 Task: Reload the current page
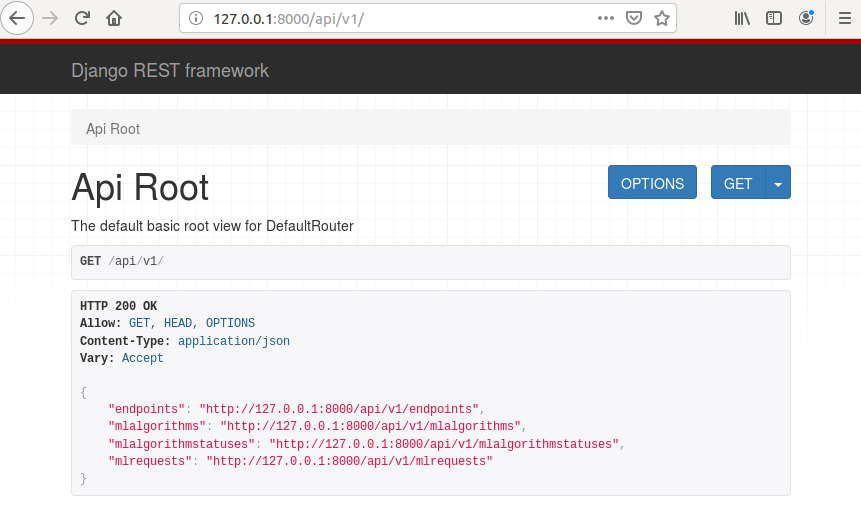click(x=83, y=18)
